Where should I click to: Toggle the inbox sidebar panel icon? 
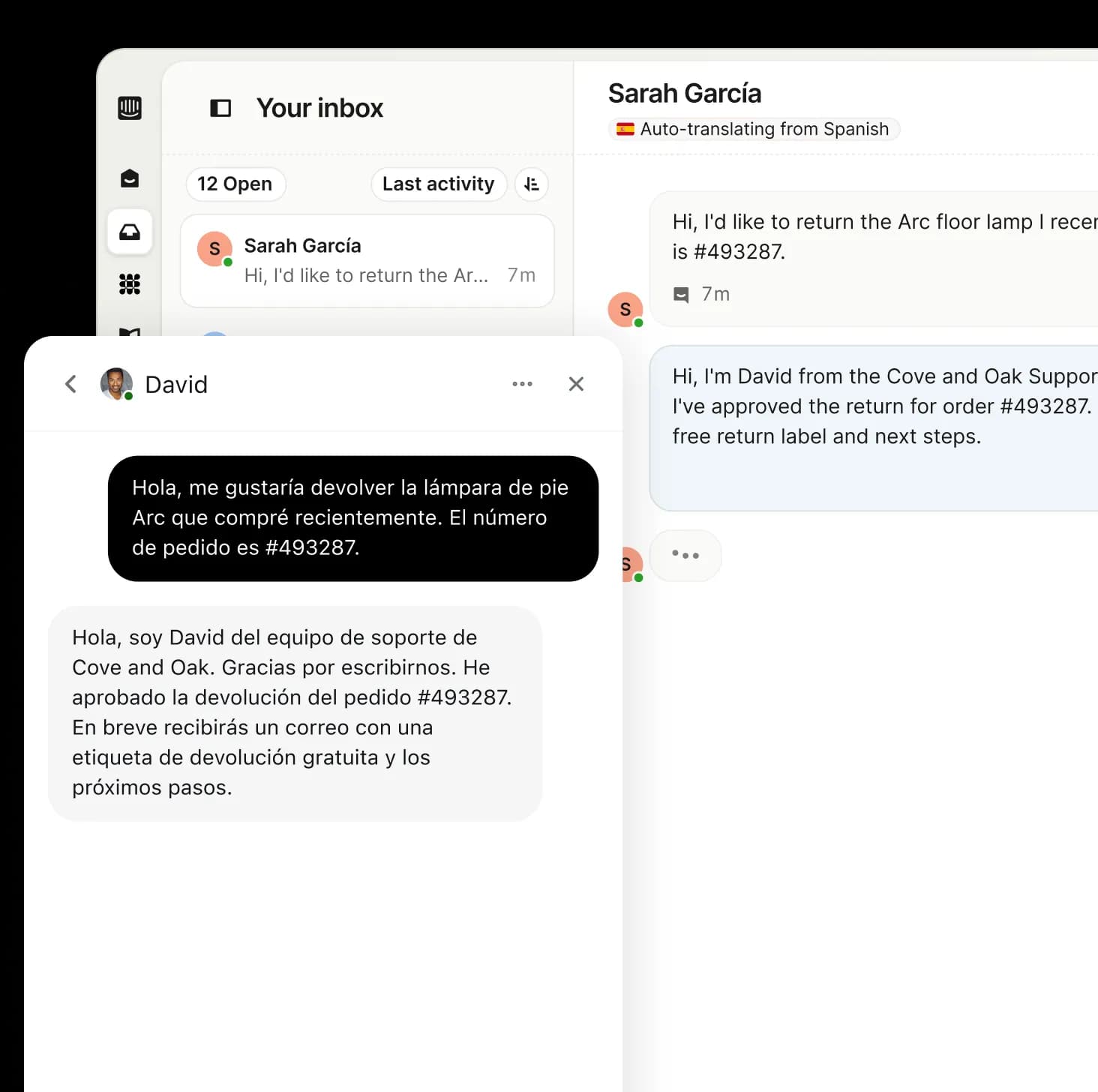tap(220, 108)
